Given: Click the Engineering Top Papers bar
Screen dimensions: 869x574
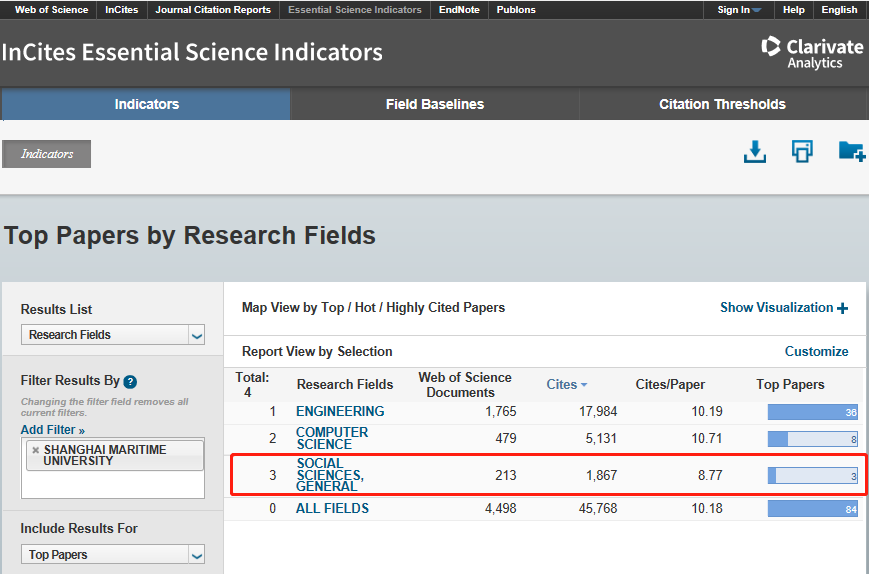Looking at the screenshot, I should (812, 412).
